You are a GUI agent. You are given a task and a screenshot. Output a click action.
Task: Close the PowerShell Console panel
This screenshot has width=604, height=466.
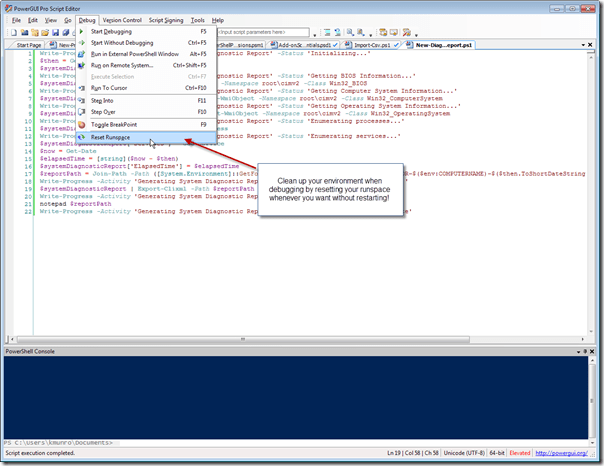coord(592,351)
